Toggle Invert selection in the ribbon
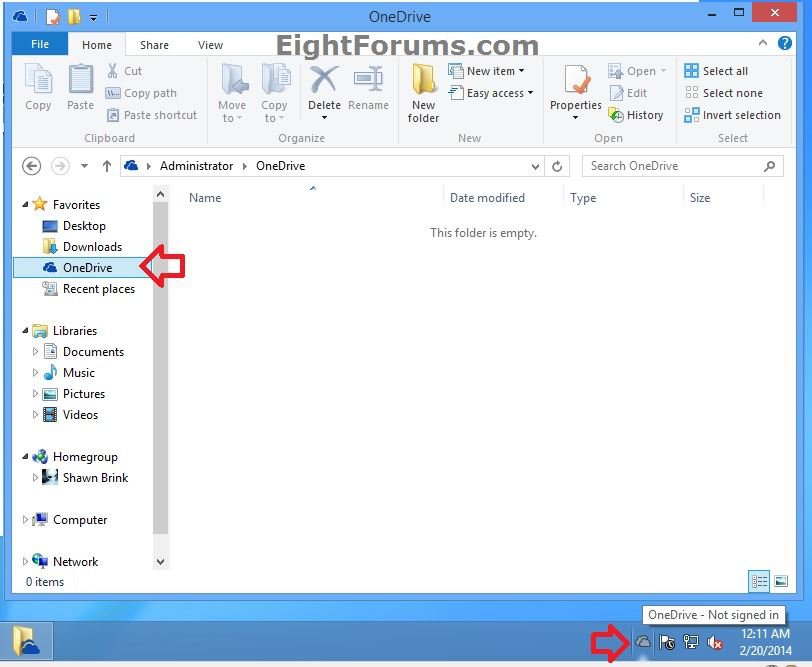This screenshot has height=667, width=812. [733, 115]
